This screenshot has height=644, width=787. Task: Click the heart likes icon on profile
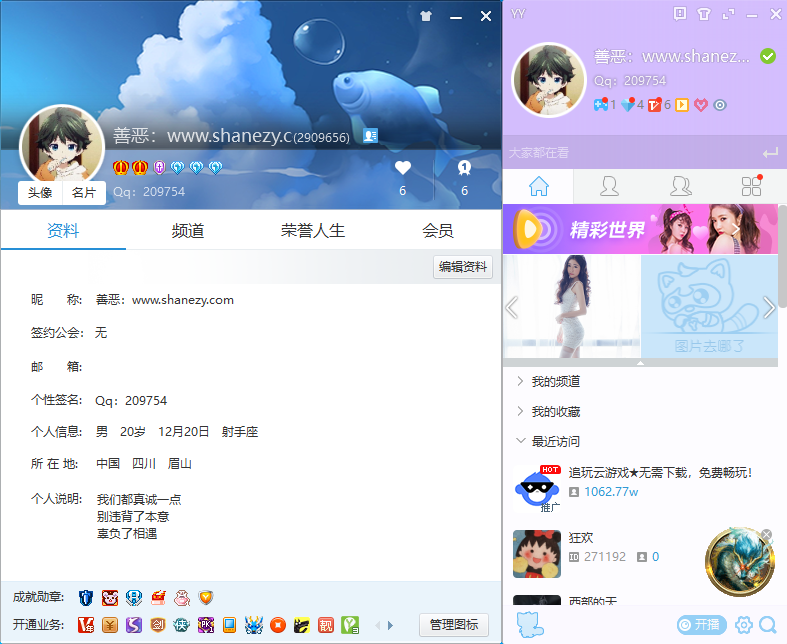tap(403, 168)
